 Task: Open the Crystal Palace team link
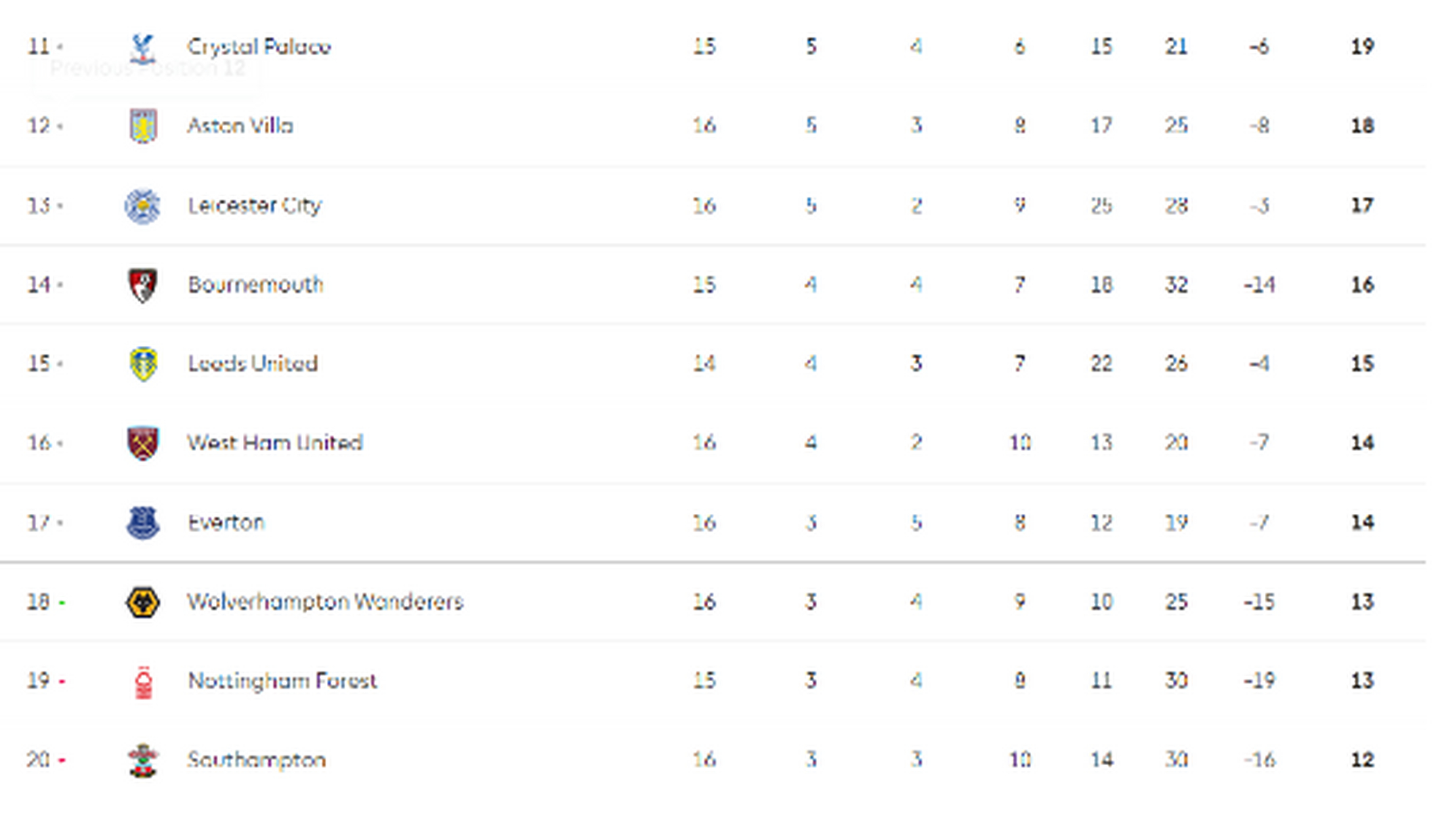pos(259,47)
